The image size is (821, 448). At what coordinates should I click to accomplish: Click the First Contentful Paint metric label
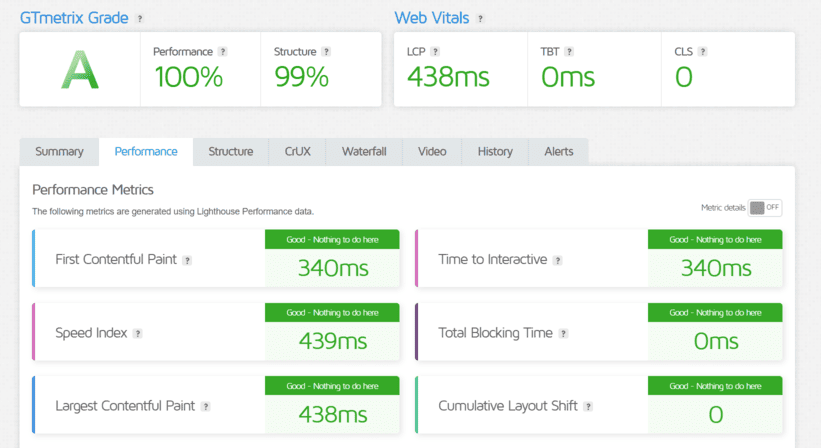coord(116,260)
